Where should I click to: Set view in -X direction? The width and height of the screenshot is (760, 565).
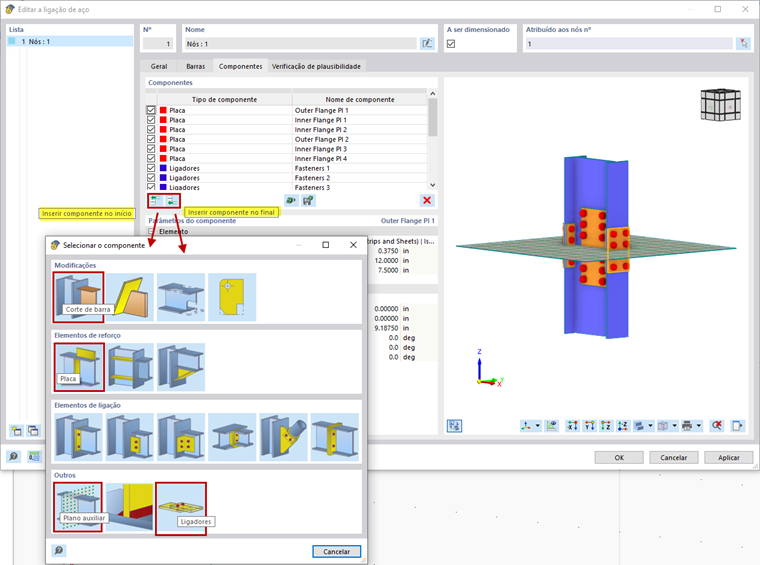572,426
